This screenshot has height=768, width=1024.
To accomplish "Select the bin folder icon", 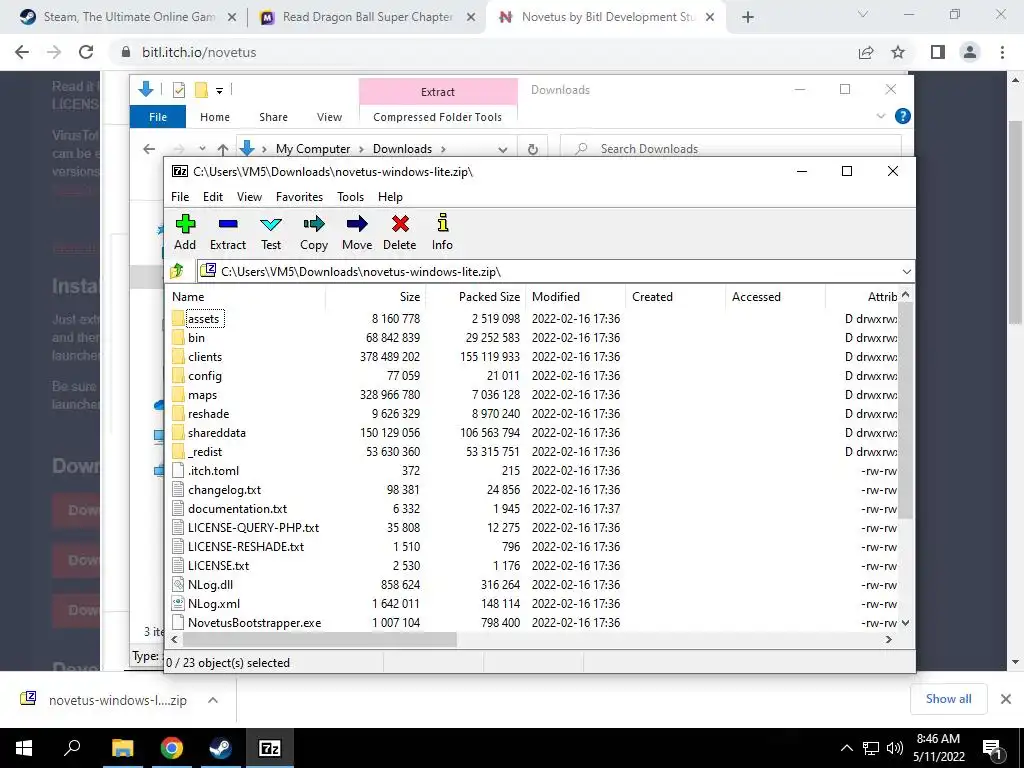I will tap(178, 338).
